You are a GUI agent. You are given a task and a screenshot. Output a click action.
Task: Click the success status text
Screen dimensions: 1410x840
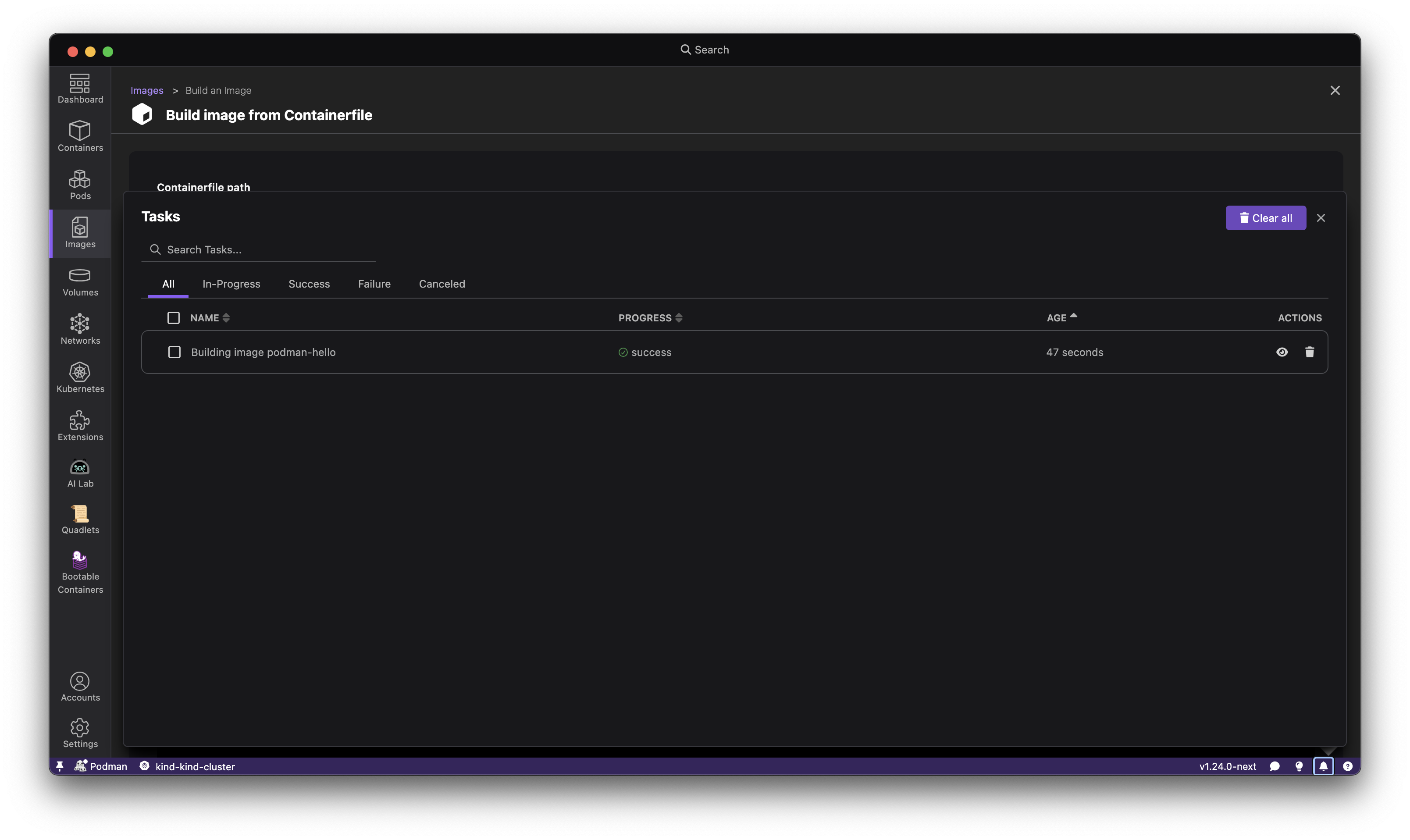[652, 352]
